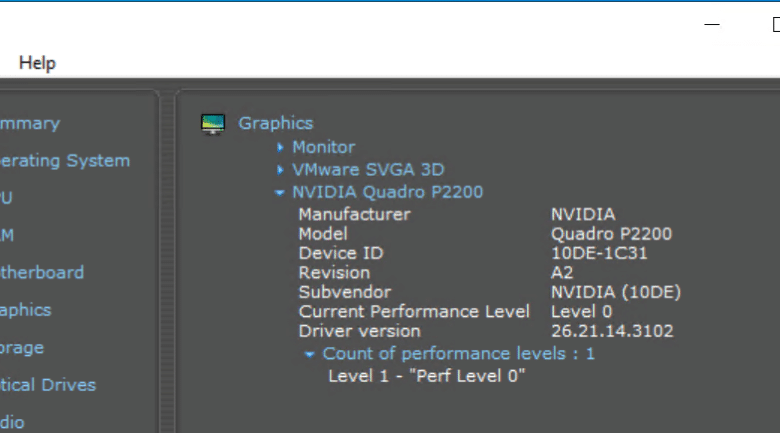Open the RAM sidebar section
This screenshot has height=433, width=780.
(7, 235)
